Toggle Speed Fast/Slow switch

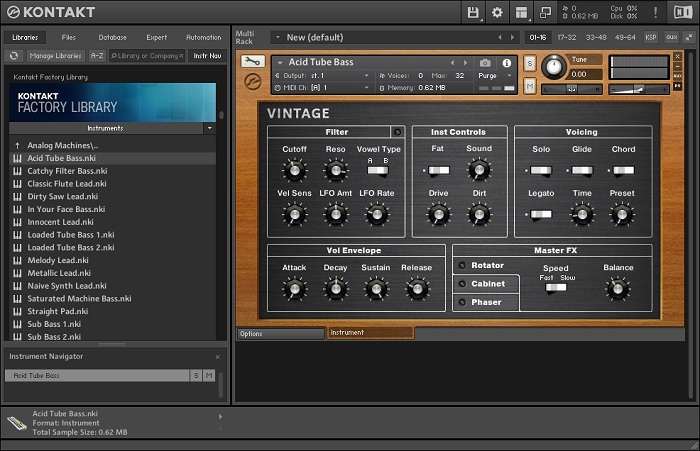tap(556, 288)
